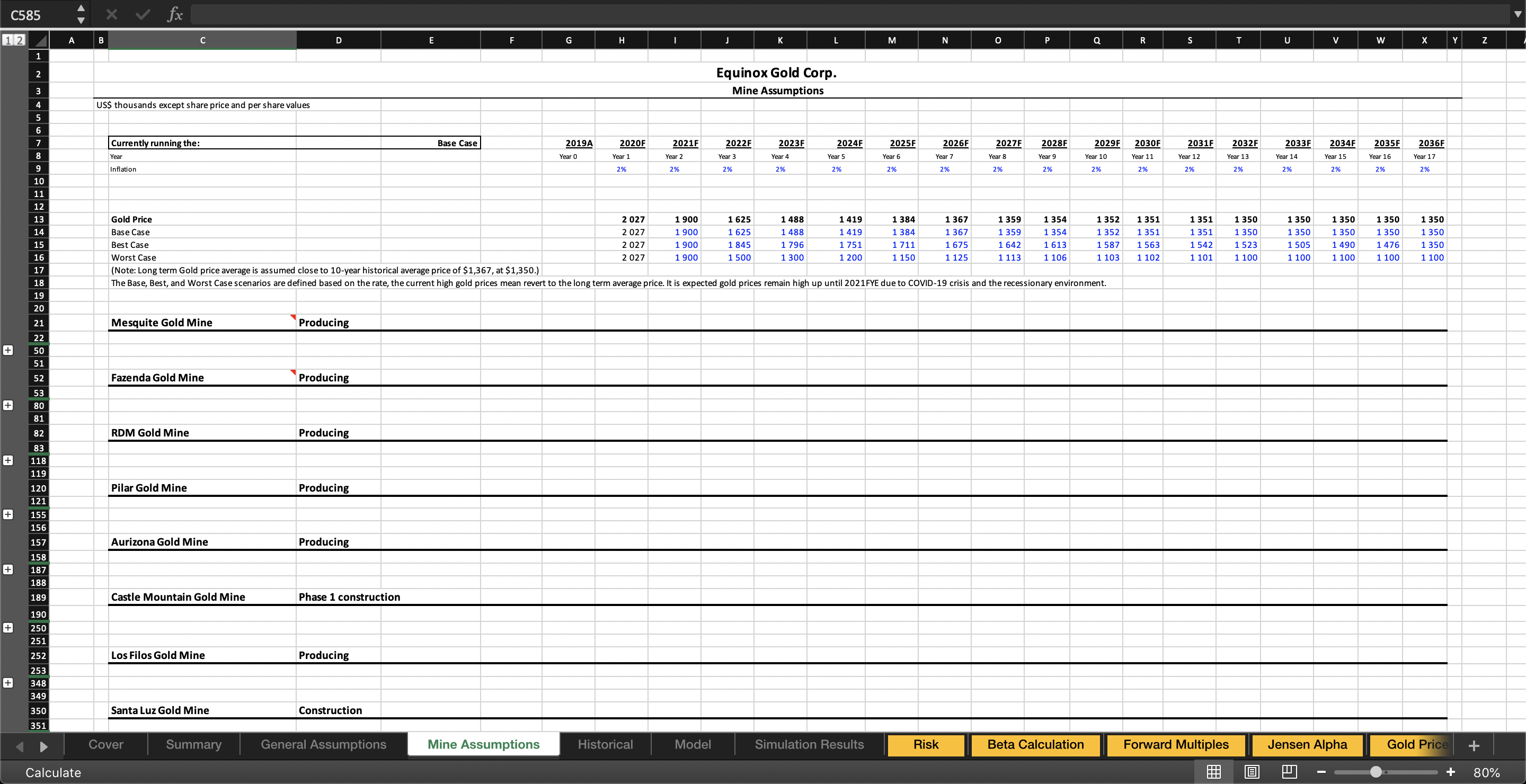
Task: Click the Santa Luz Gold Mine cell
Action: [202, 710]
